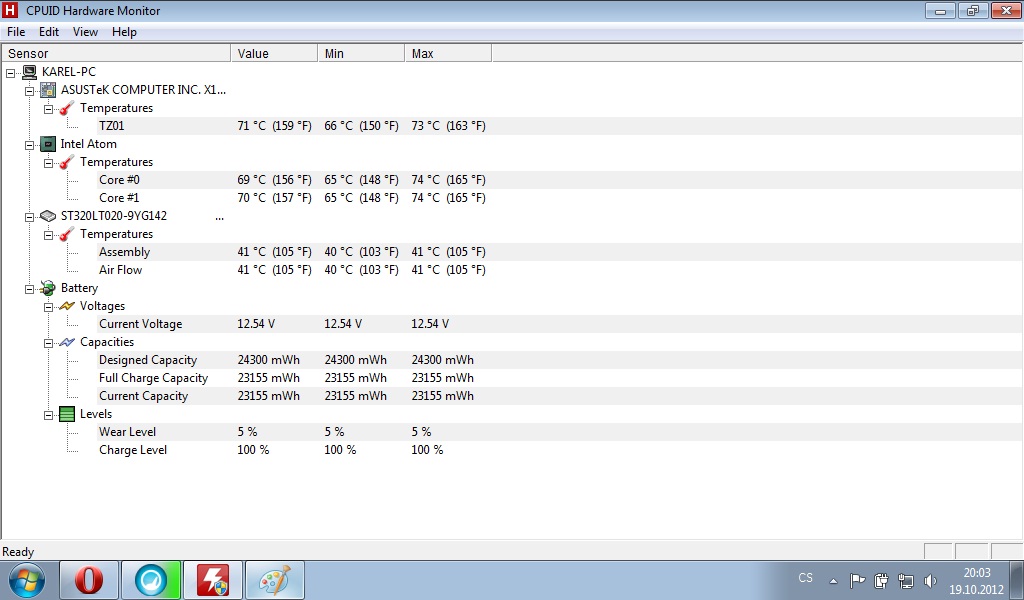Click the thermometer icon under Intel Atom

[67, 163]
